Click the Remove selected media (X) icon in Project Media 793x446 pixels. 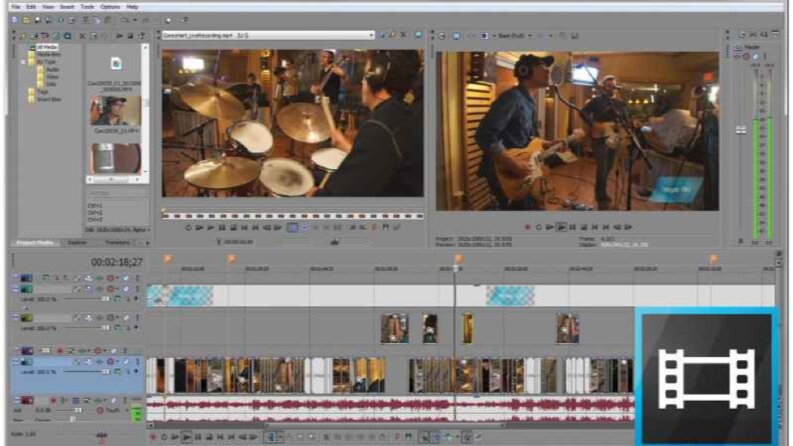tap(82, 36)
